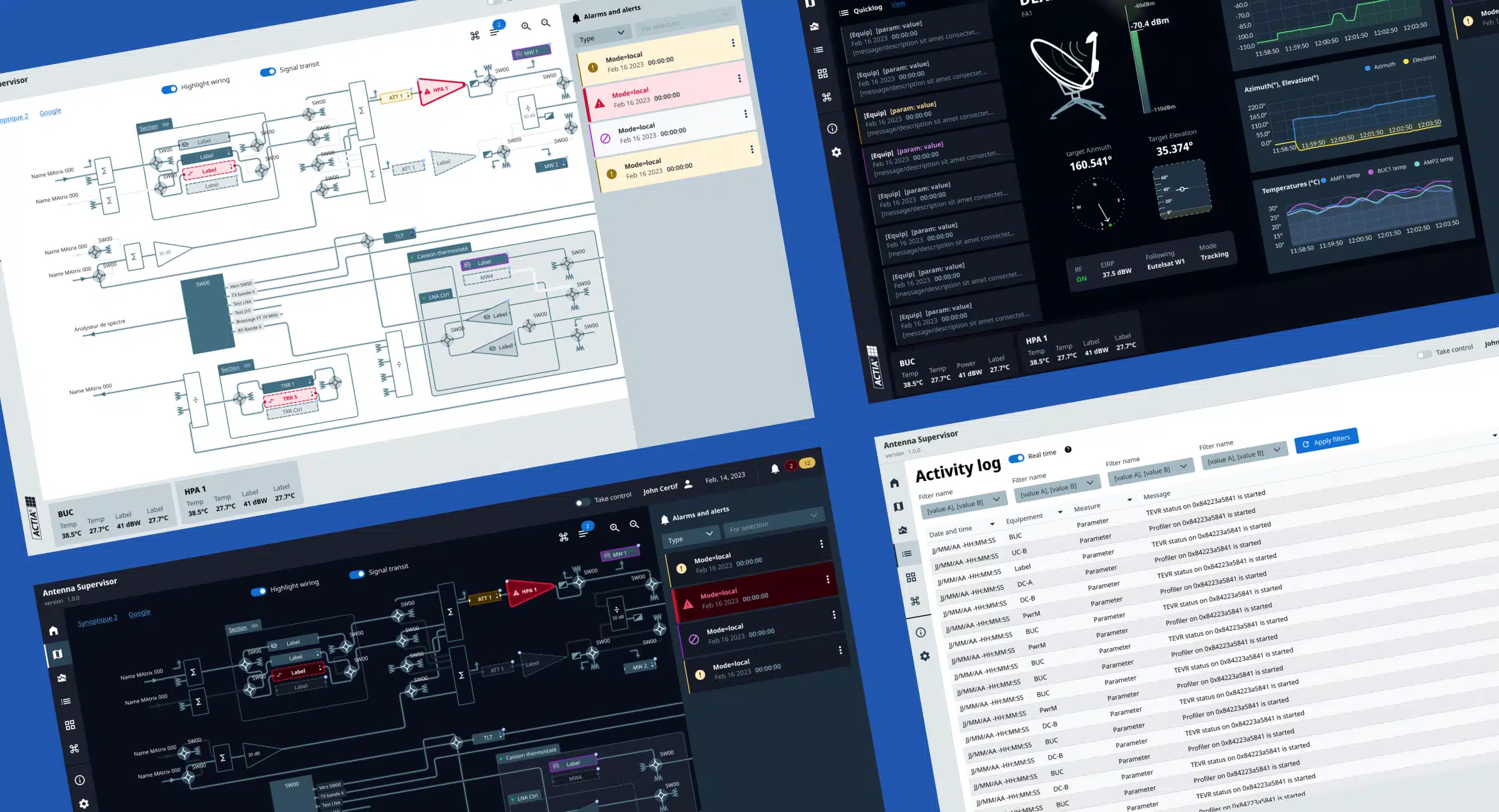Image resolution: width=1499 pixels, height=812 pixels.
Task: Open Home in dark synoptic sidebar
Action: pyautogui.click(x=54, y=631)
